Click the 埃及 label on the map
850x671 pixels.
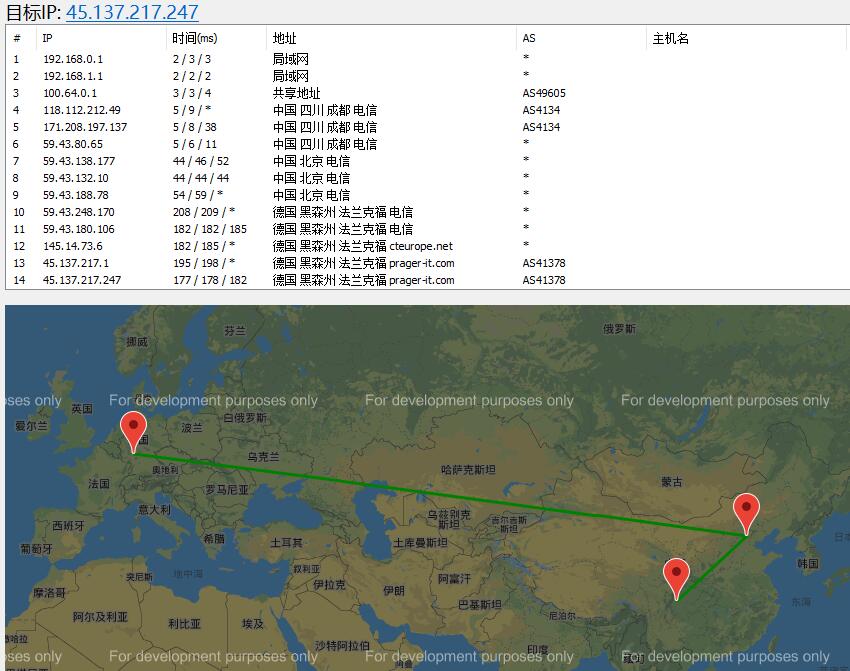[x=253, y=624]
